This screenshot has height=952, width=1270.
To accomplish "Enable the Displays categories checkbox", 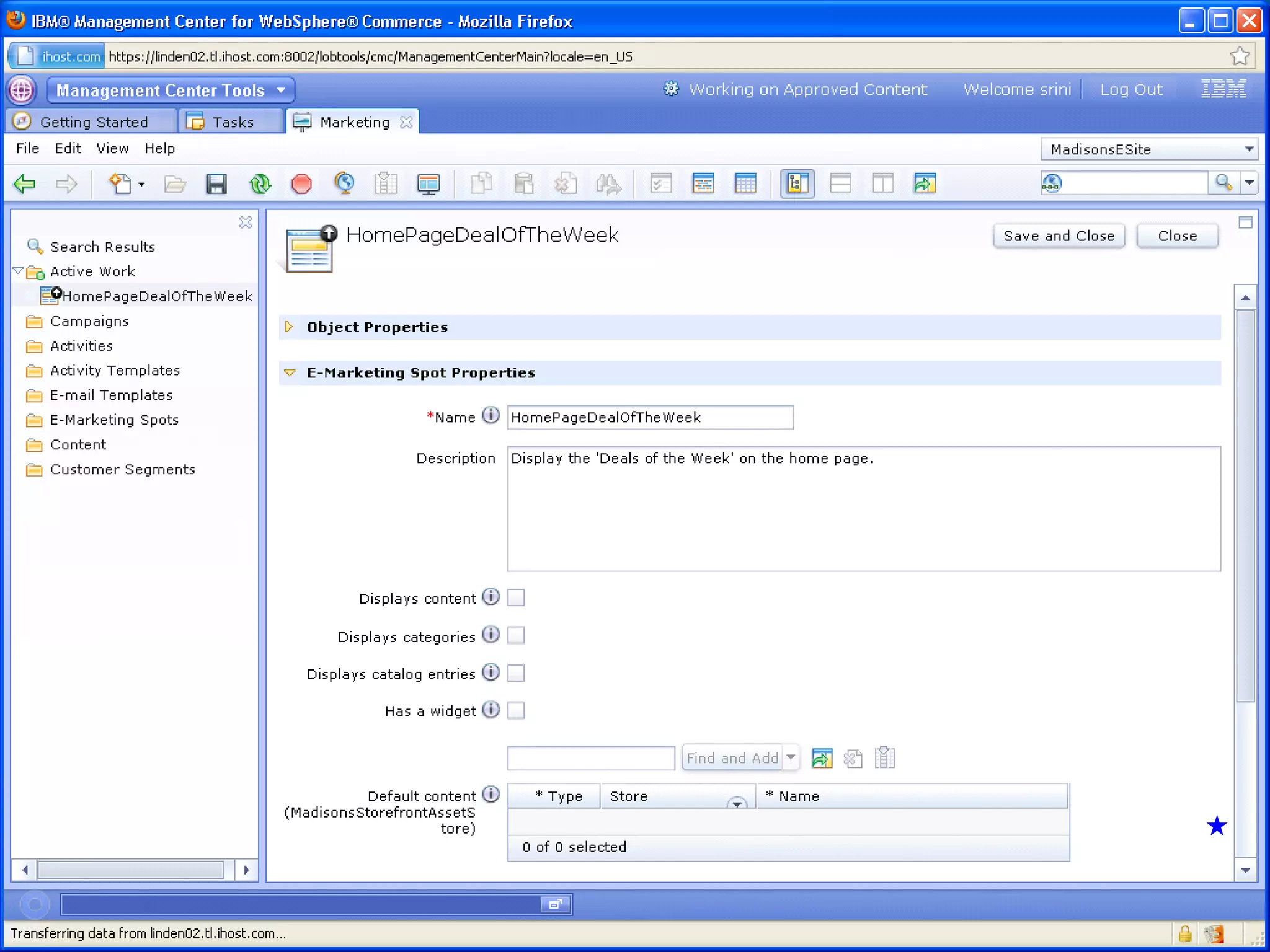I will click(516, 635).
